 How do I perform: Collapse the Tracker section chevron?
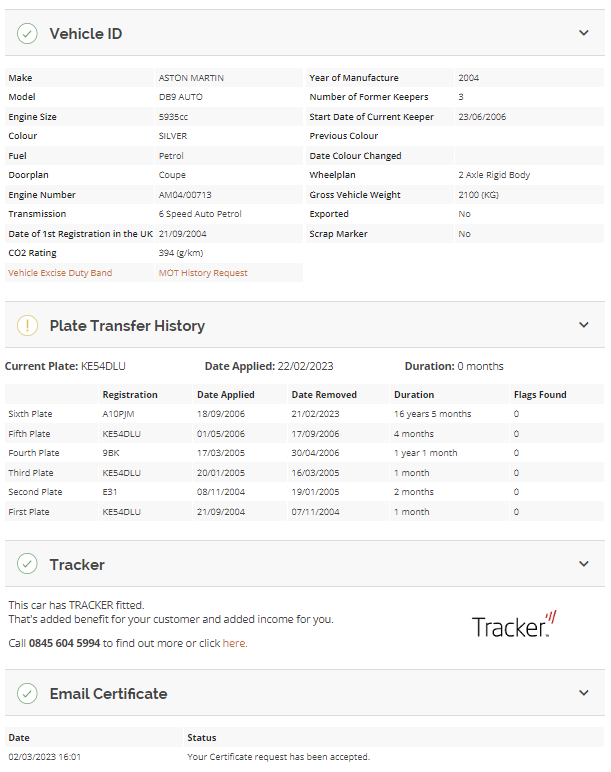[x=584, y=564]
